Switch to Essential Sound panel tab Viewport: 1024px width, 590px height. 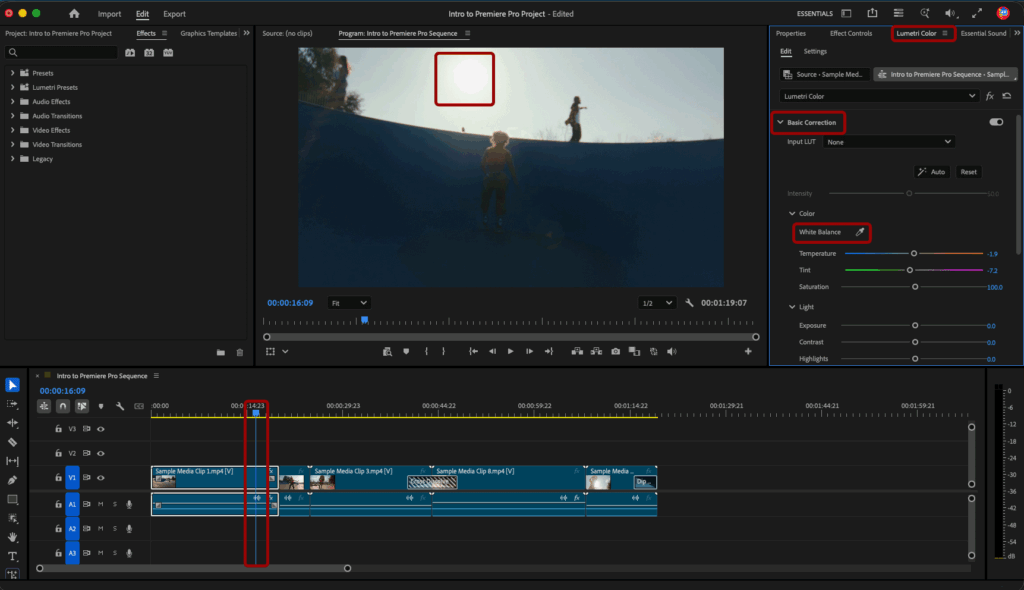click(x=983, y=33)
